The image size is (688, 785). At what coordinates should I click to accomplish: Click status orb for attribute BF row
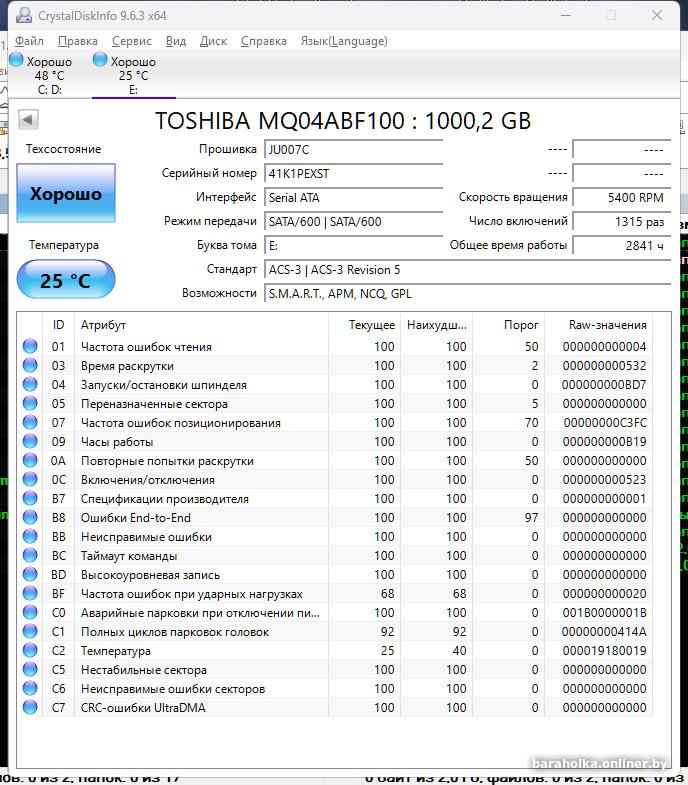(x=30, y=593)
